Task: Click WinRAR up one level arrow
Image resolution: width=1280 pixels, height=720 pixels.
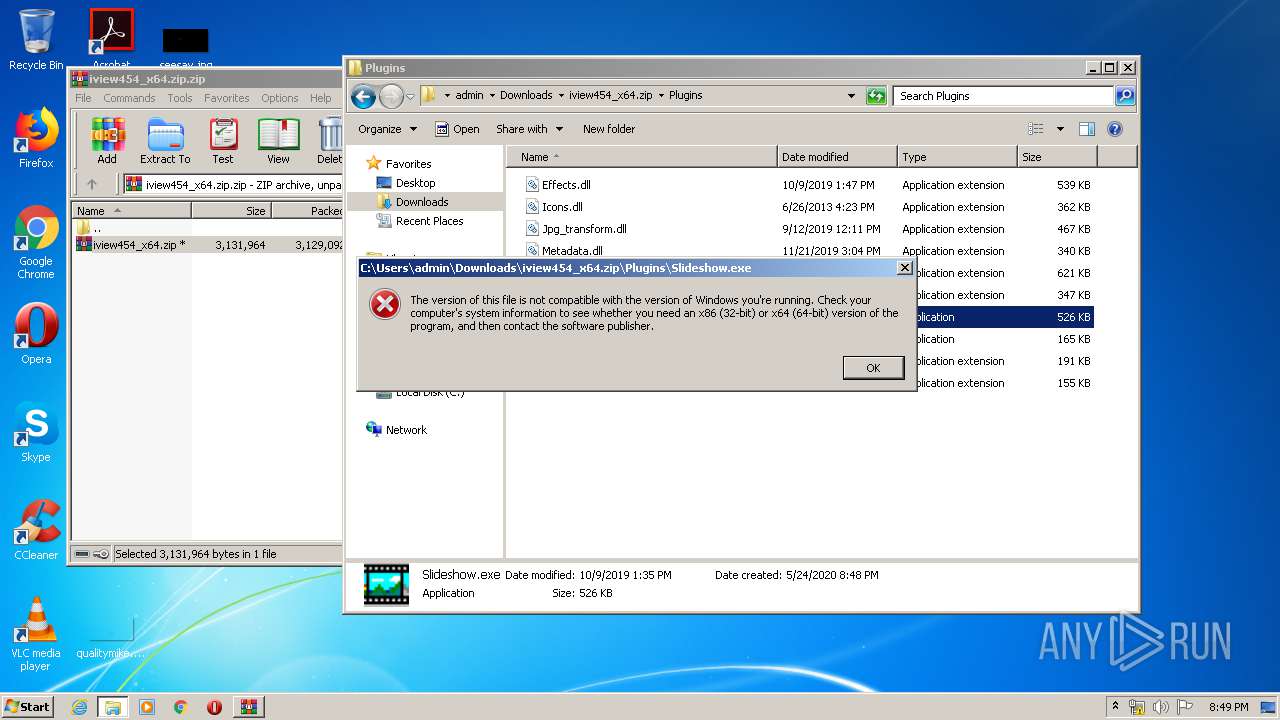Action: coord(92,184)
